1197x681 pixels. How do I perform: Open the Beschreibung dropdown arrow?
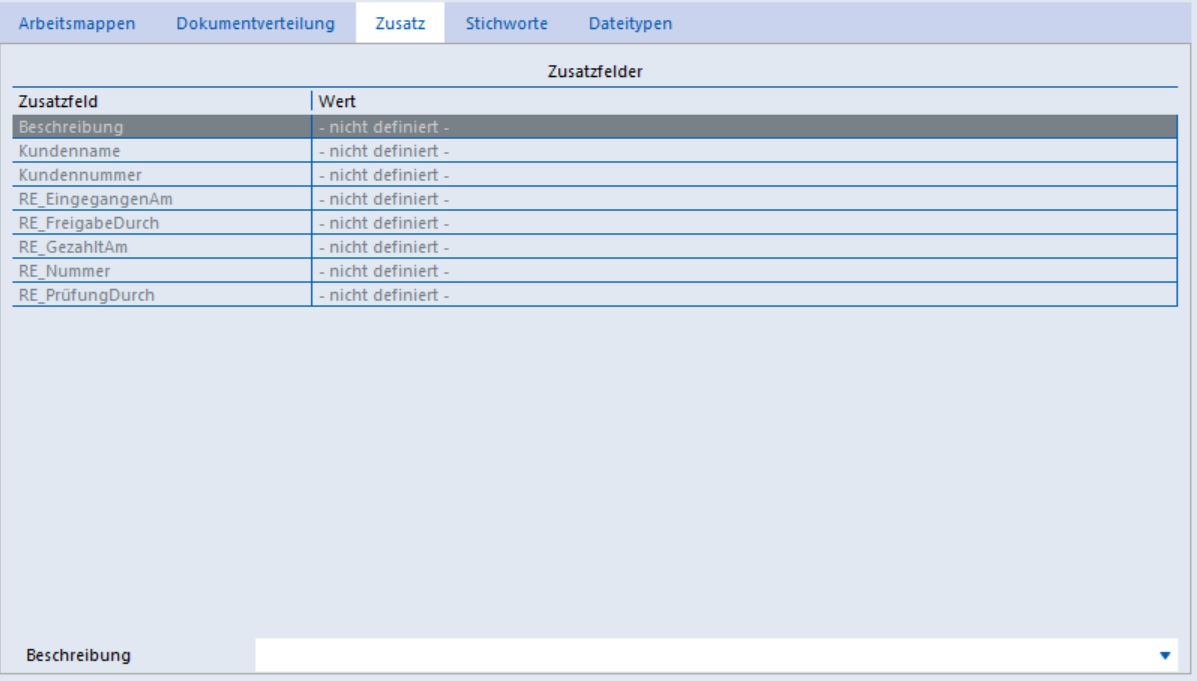(x=1165, y=655)
